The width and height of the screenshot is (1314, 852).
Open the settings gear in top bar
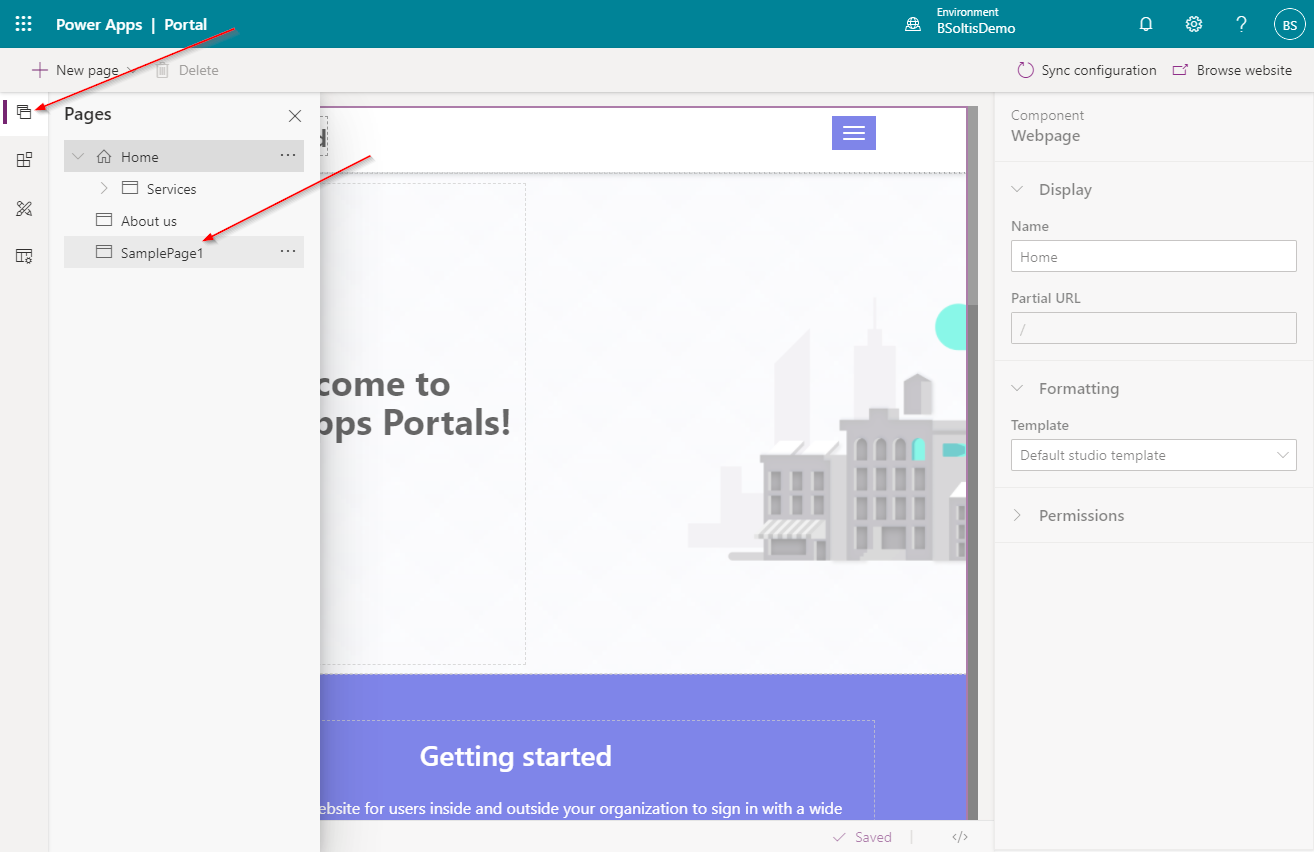click(1194, 23)
